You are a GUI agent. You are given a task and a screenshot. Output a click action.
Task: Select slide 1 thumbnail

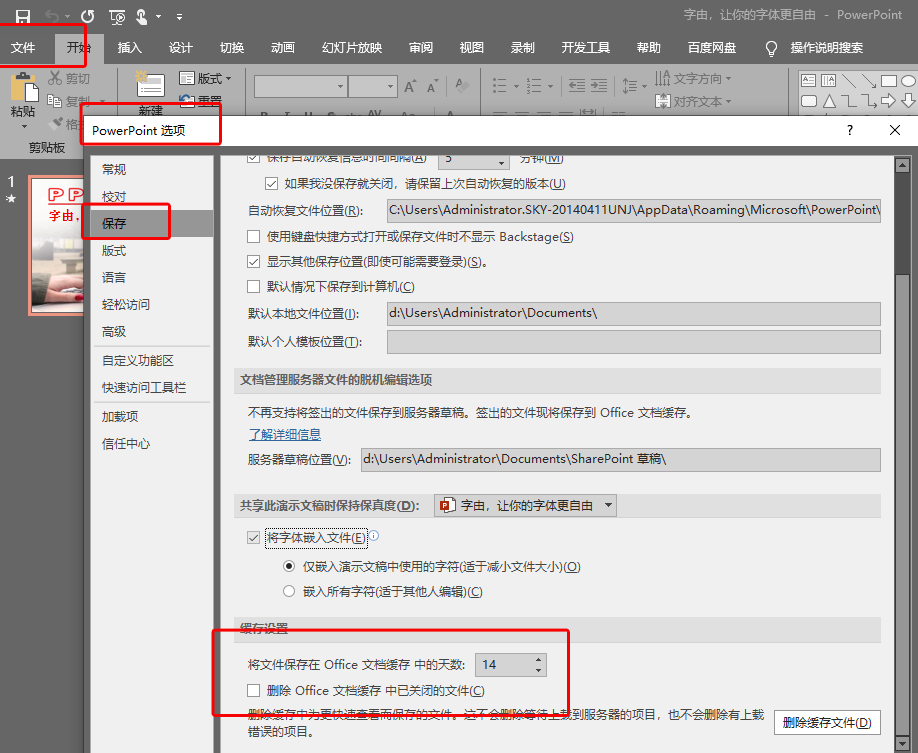click(57, 246)
